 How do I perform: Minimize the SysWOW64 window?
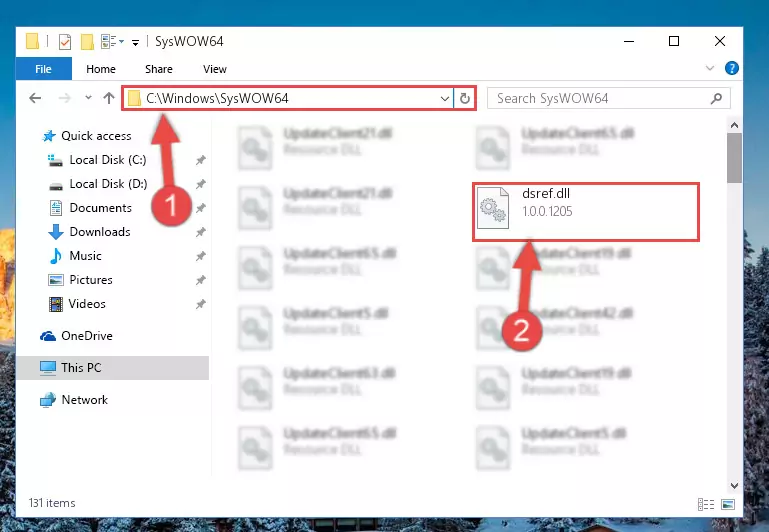629,42
